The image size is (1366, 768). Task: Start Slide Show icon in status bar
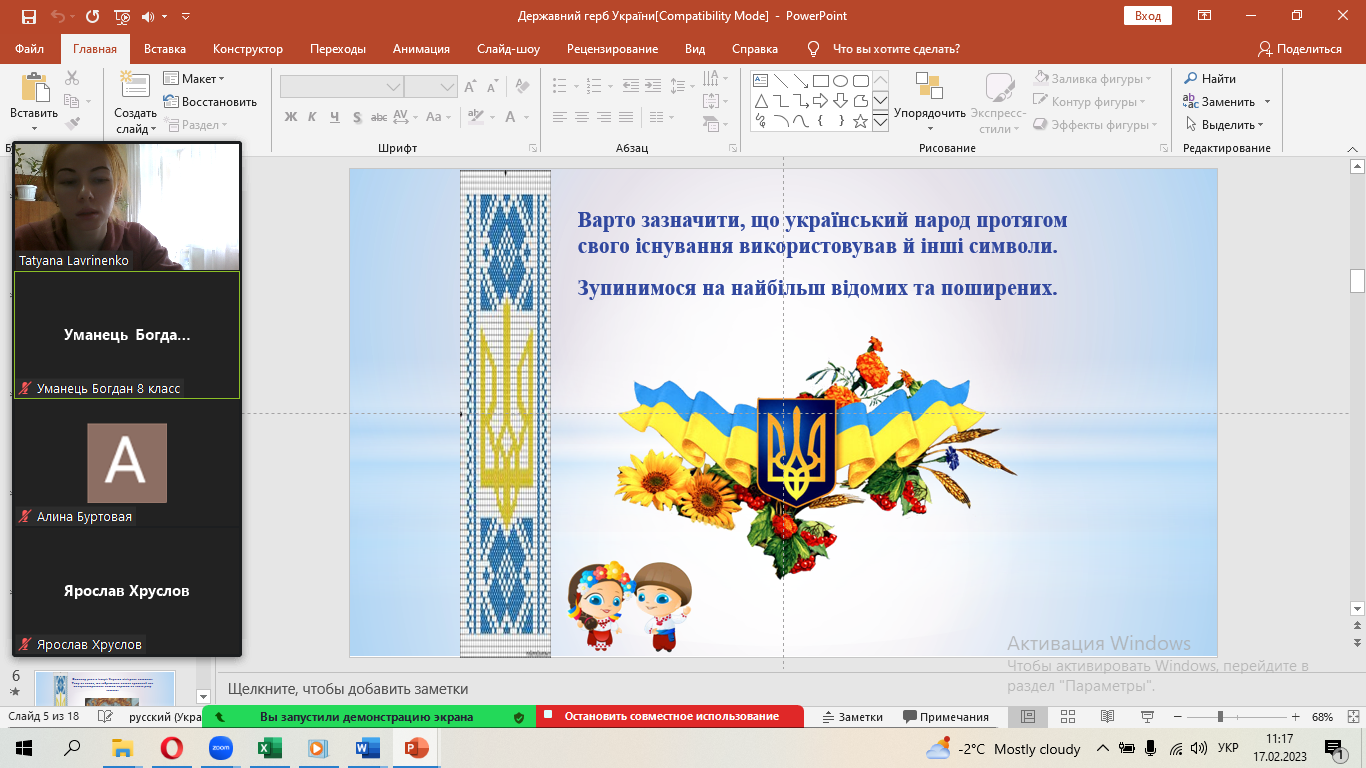click(x=1147, y=717)
